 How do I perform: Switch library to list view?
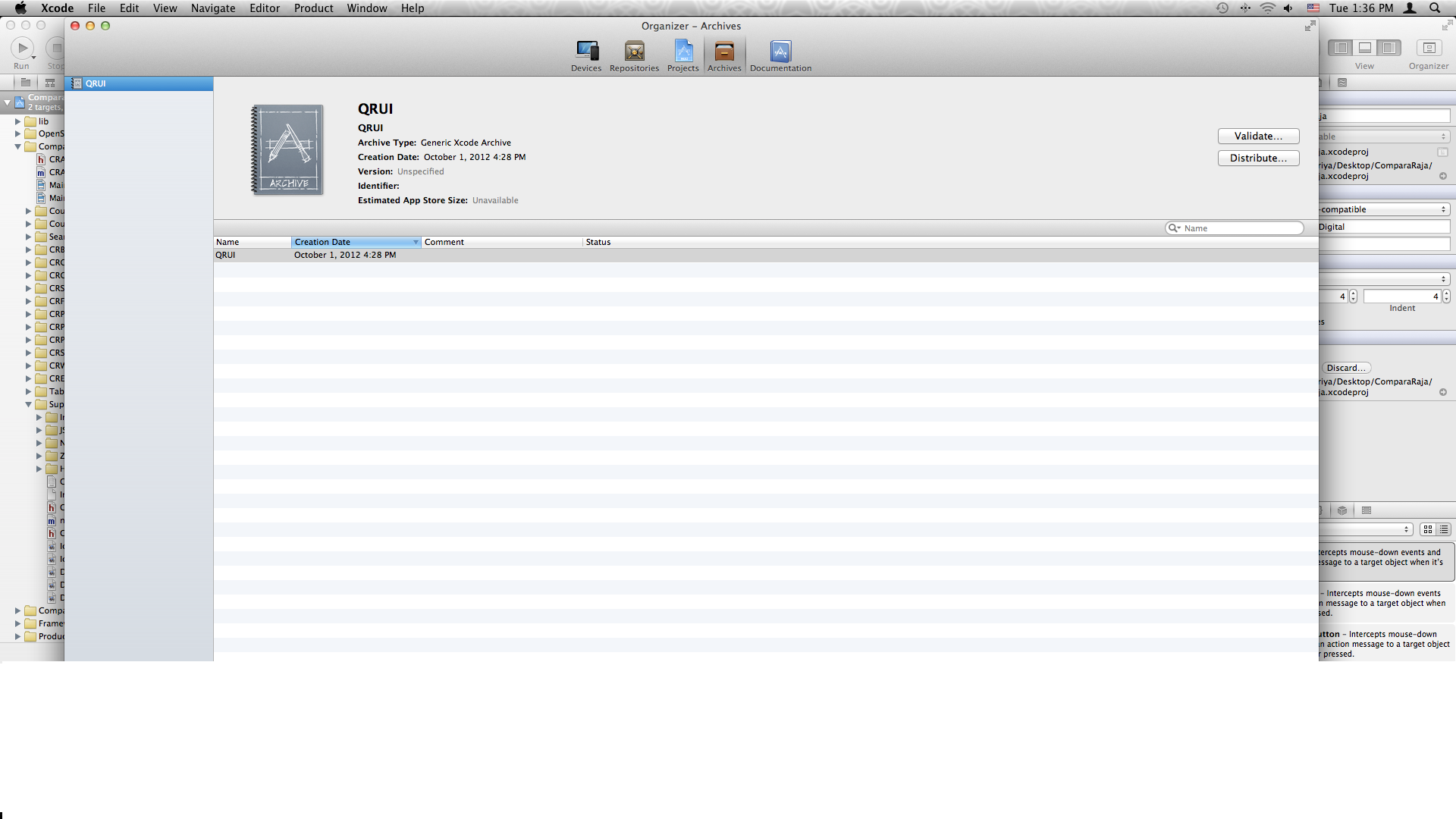1444,529
